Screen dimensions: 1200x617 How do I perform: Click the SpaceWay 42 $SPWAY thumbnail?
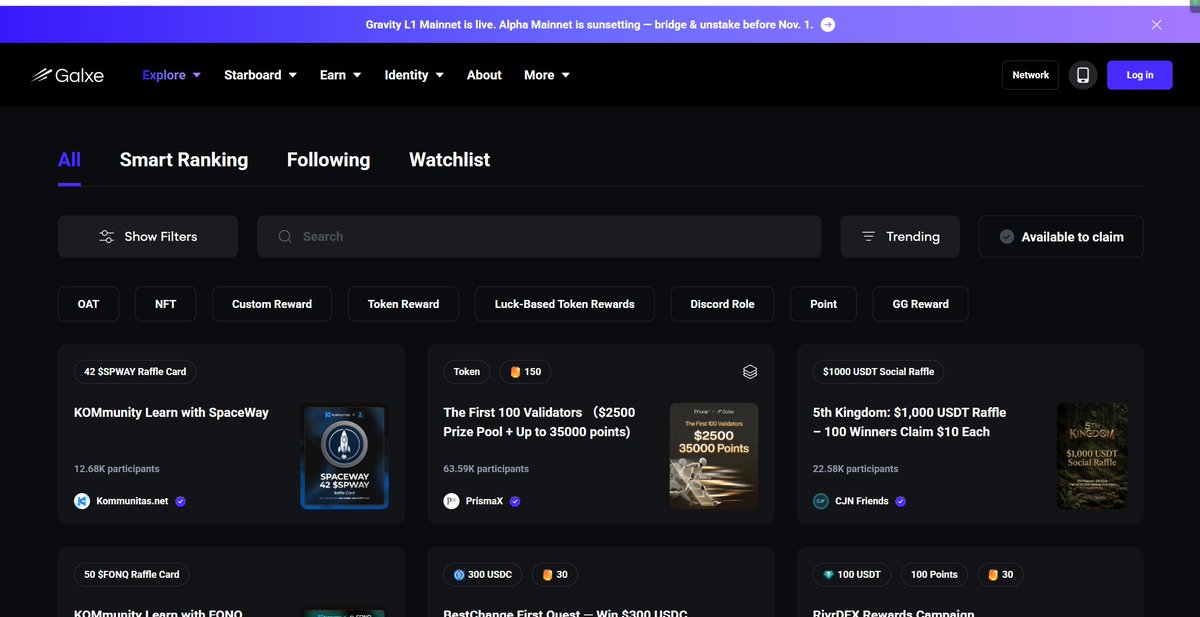pos(345,456)
